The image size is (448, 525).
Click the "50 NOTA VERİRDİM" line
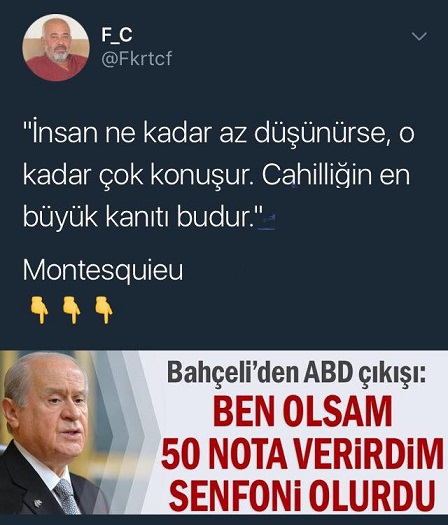tap(302, 454)
